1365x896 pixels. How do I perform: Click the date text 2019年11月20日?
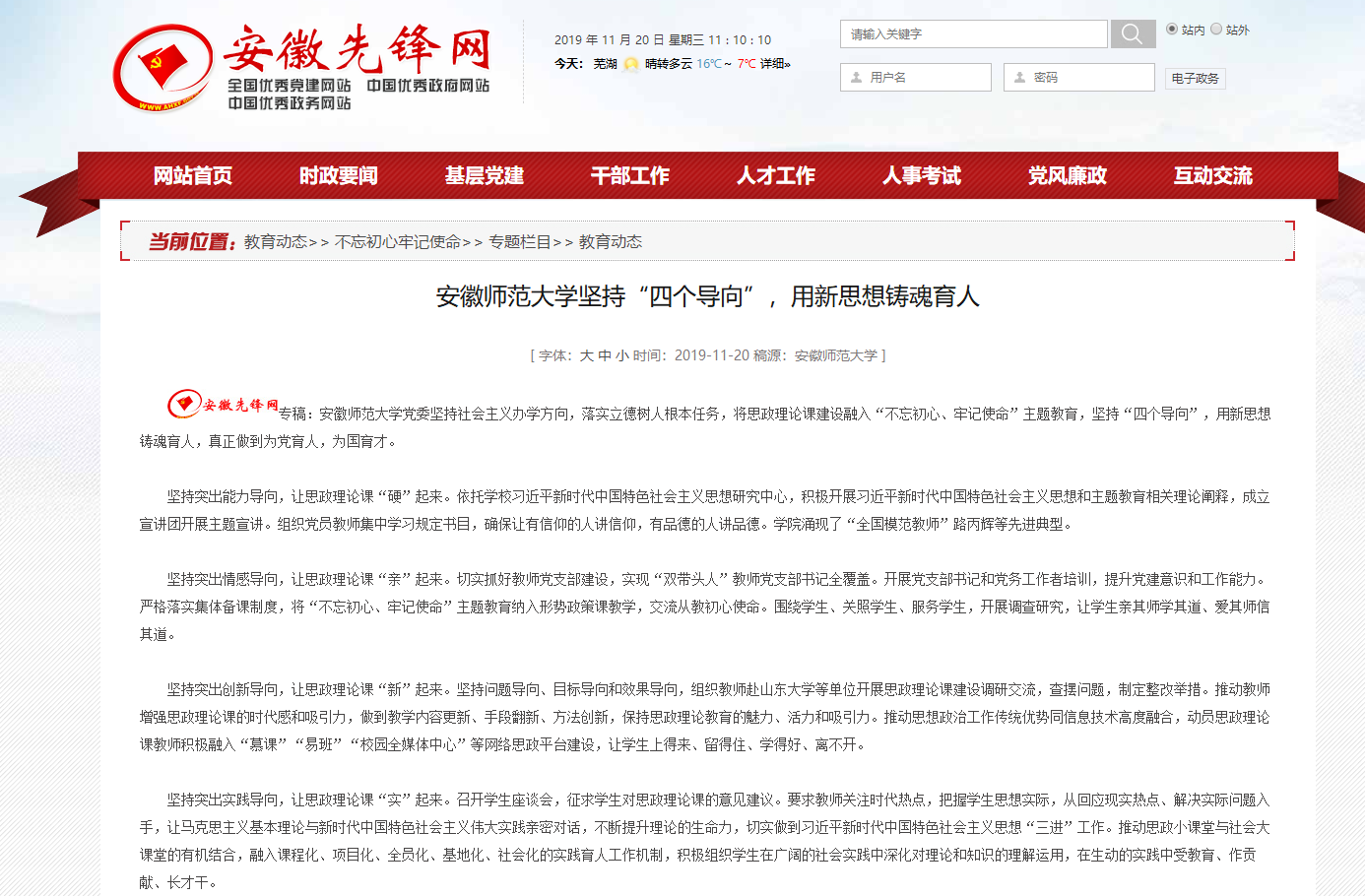[x=610, y=40]
